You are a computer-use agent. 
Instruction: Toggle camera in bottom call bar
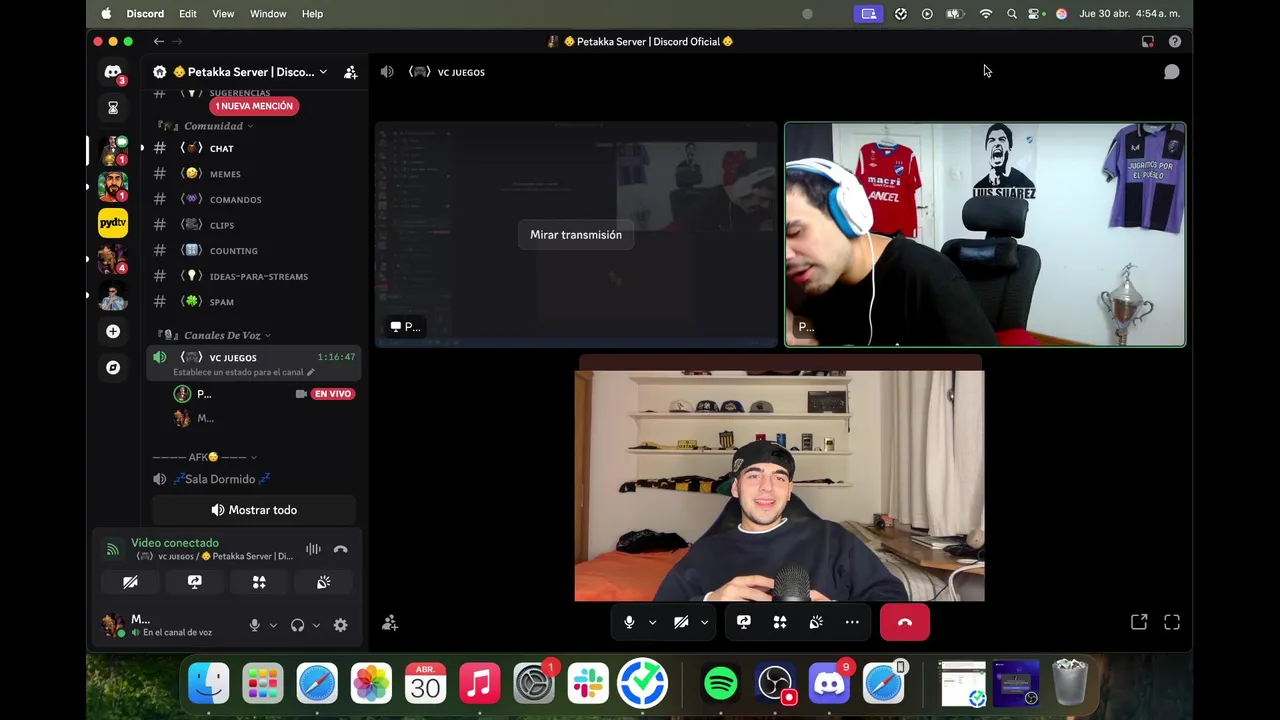point(681,622)
